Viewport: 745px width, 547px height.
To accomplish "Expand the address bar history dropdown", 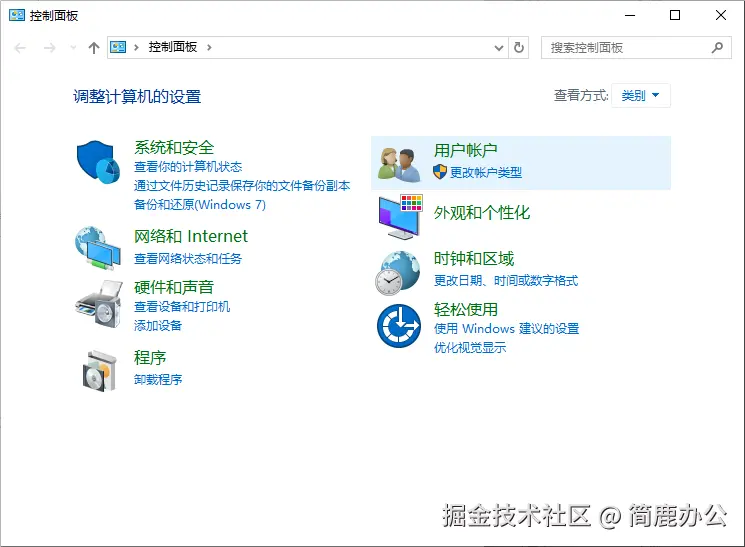I will [499, 48].
